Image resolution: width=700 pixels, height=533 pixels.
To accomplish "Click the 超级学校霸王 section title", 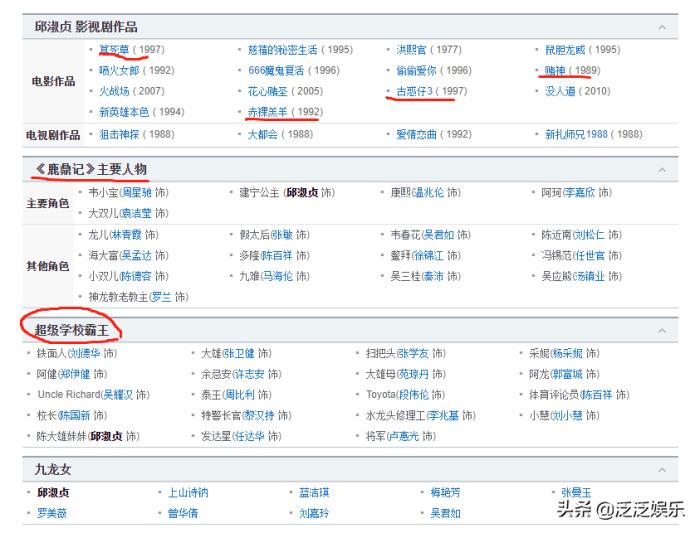I will coord(77,329).
